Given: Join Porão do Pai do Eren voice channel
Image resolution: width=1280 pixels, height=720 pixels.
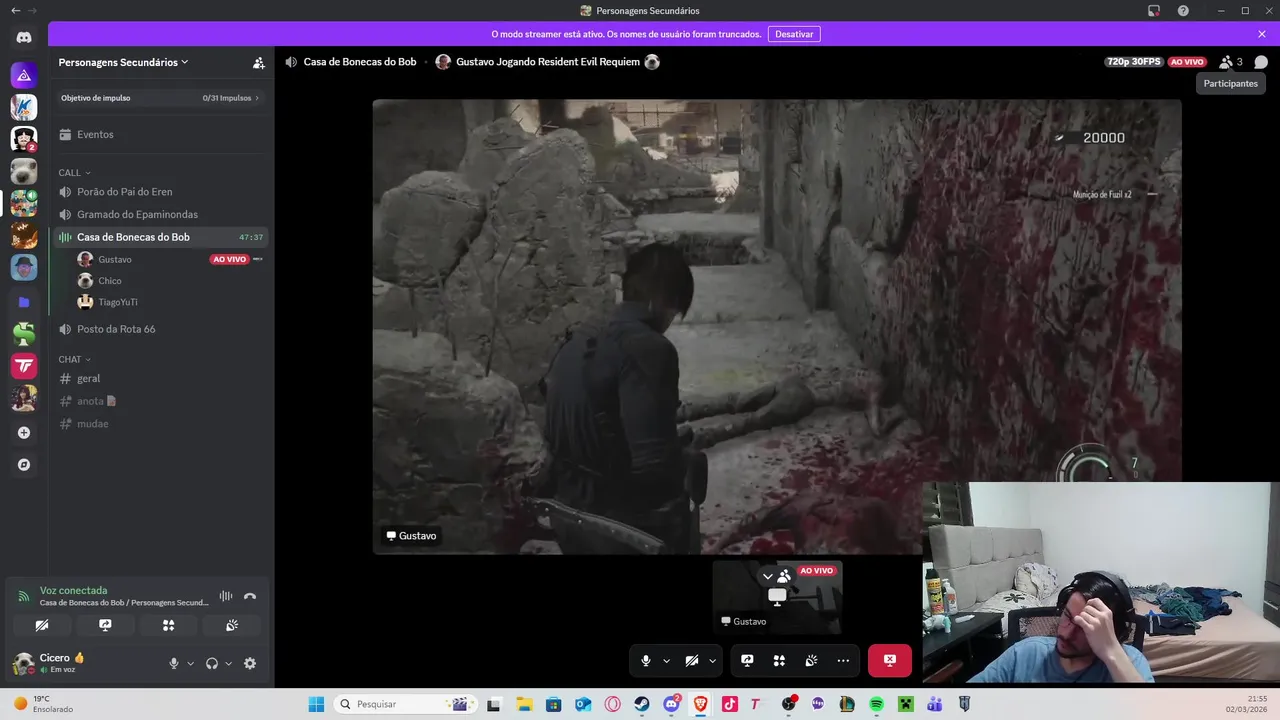Looking at the screenshot, I should pos(161,192).
